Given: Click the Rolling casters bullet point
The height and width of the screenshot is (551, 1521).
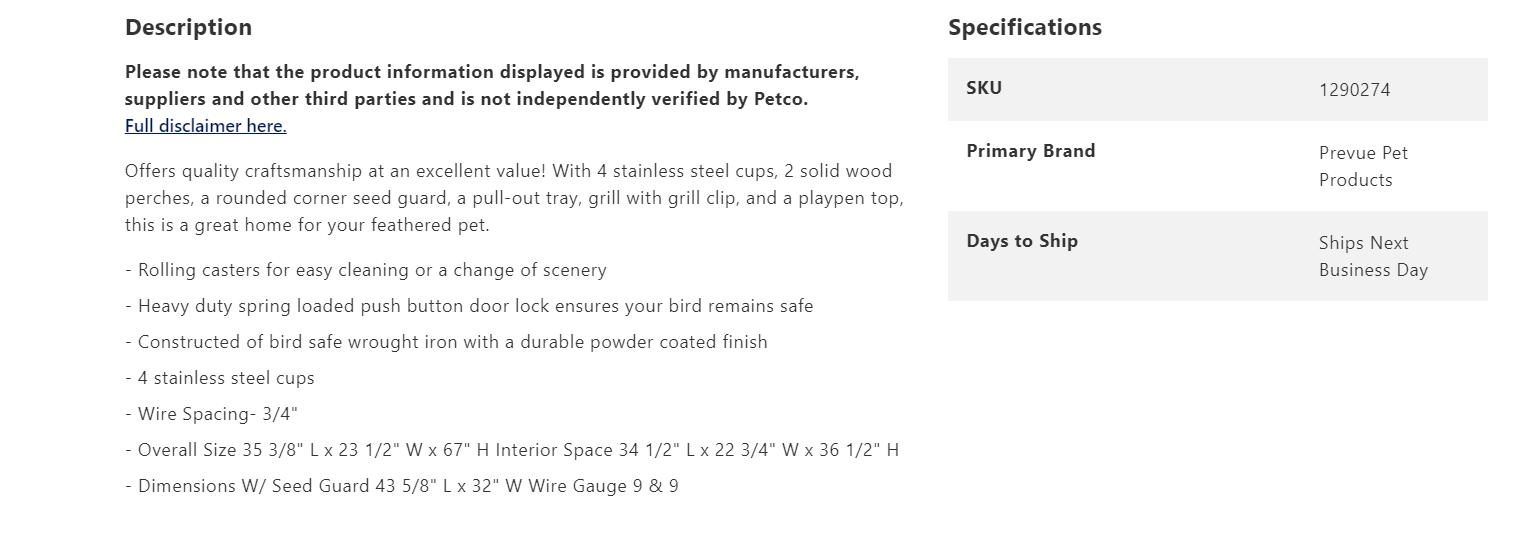Looking at the screenshot, I should pyautogui.click(x=366, y=270).
